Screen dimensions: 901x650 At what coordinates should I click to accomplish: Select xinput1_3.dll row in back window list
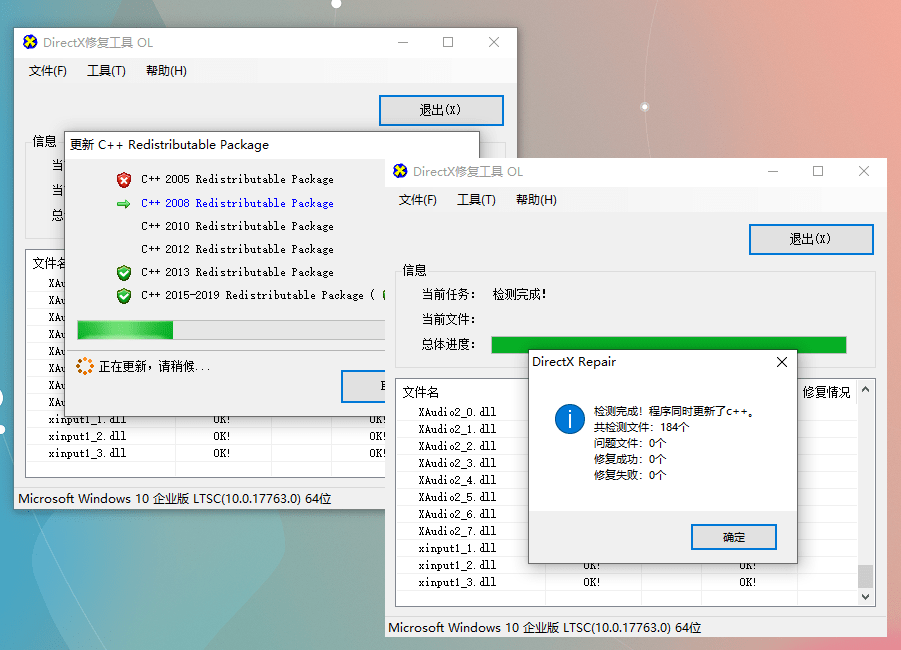[x=206, y=453]
